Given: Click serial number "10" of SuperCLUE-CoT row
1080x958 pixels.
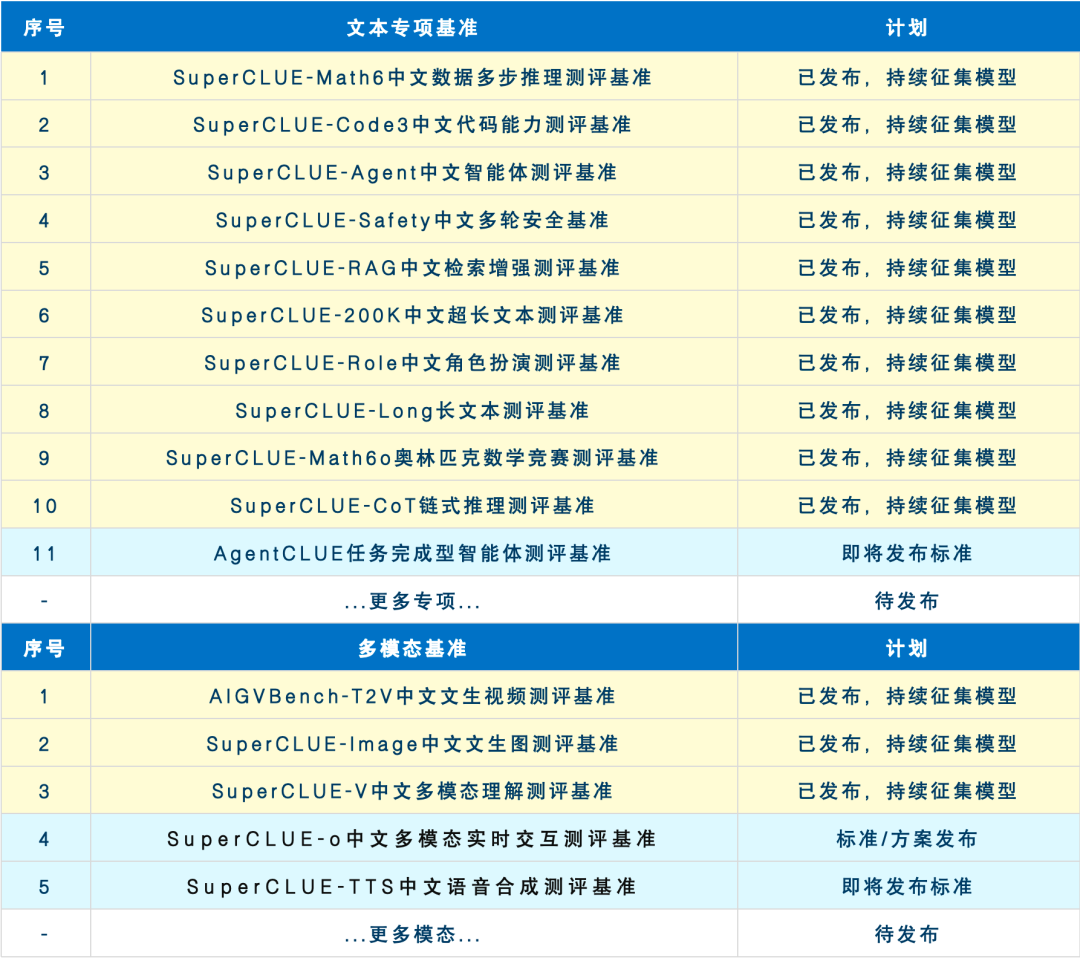Looking at the screenshot, I should click(45, 506).
